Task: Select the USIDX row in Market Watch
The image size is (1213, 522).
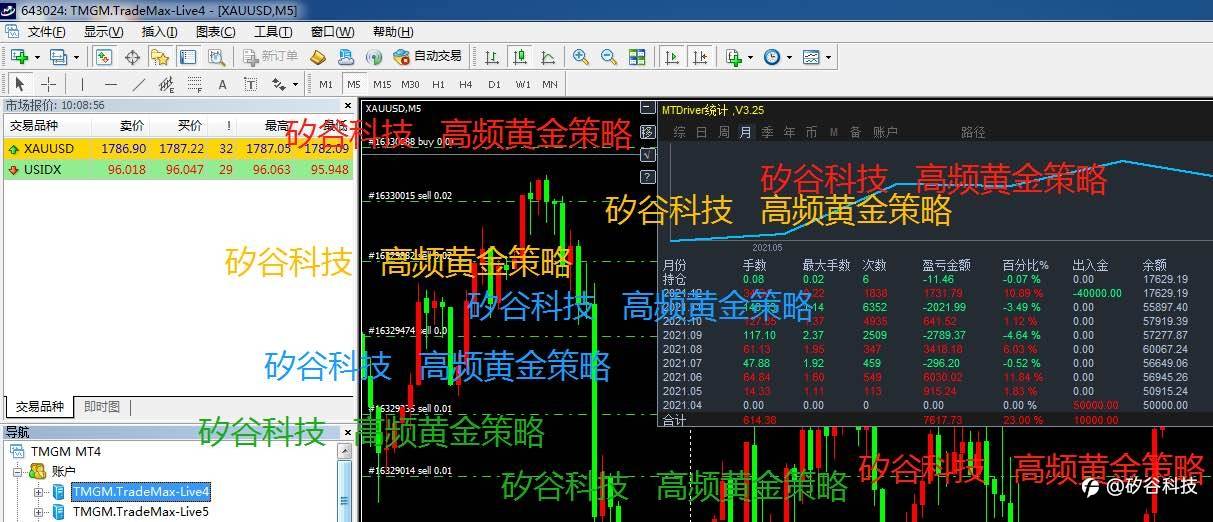Action: [x=178, y=169]
